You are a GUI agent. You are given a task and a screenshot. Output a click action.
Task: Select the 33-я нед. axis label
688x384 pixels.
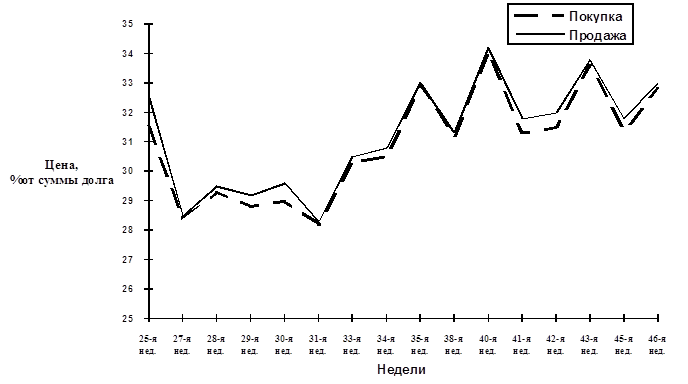coord(352,345)
